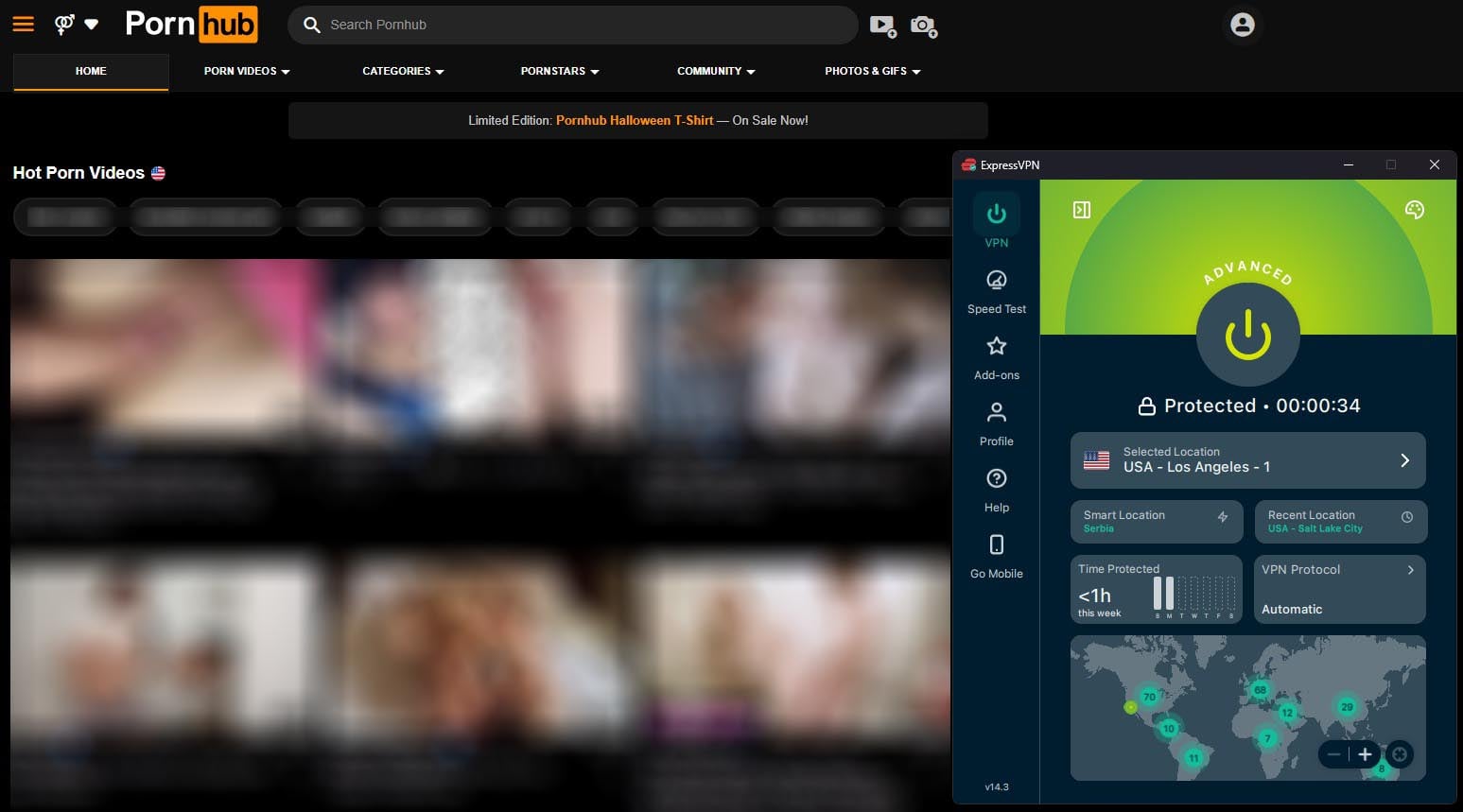Zoom in the ExpressVPN map with plus
1463x812 pixels.
pyautogui.click(x=1365, y=754)
